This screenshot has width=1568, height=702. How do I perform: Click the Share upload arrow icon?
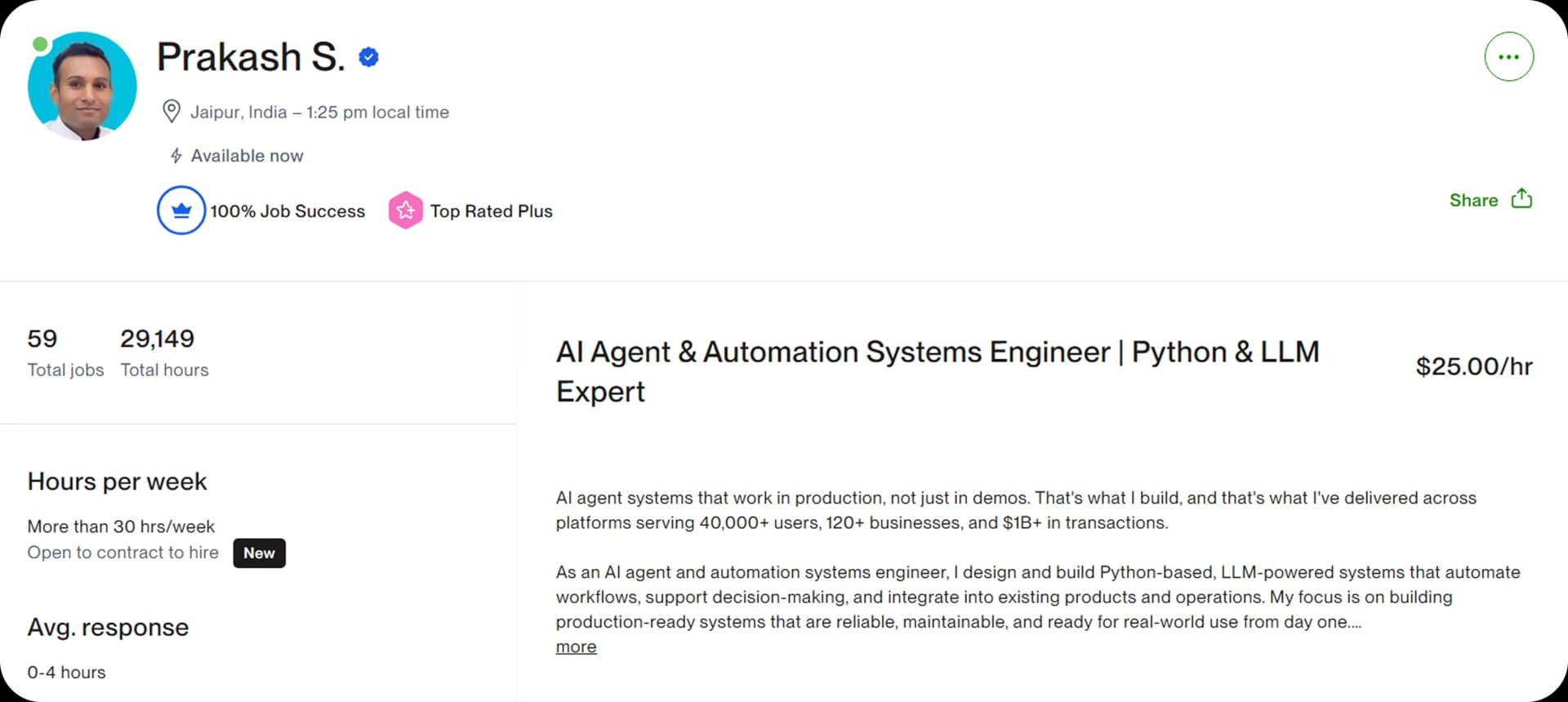click(1521, 198)
